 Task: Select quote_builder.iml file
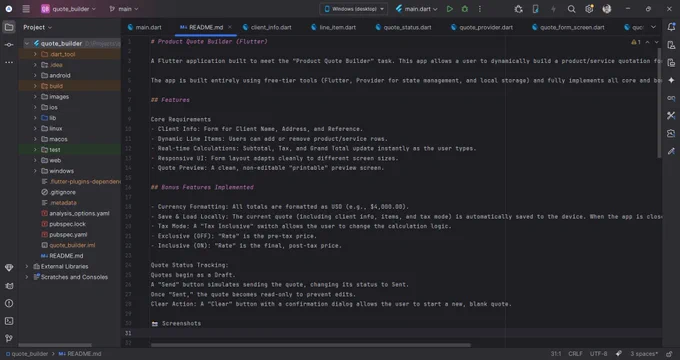click(x=68, y=245)
